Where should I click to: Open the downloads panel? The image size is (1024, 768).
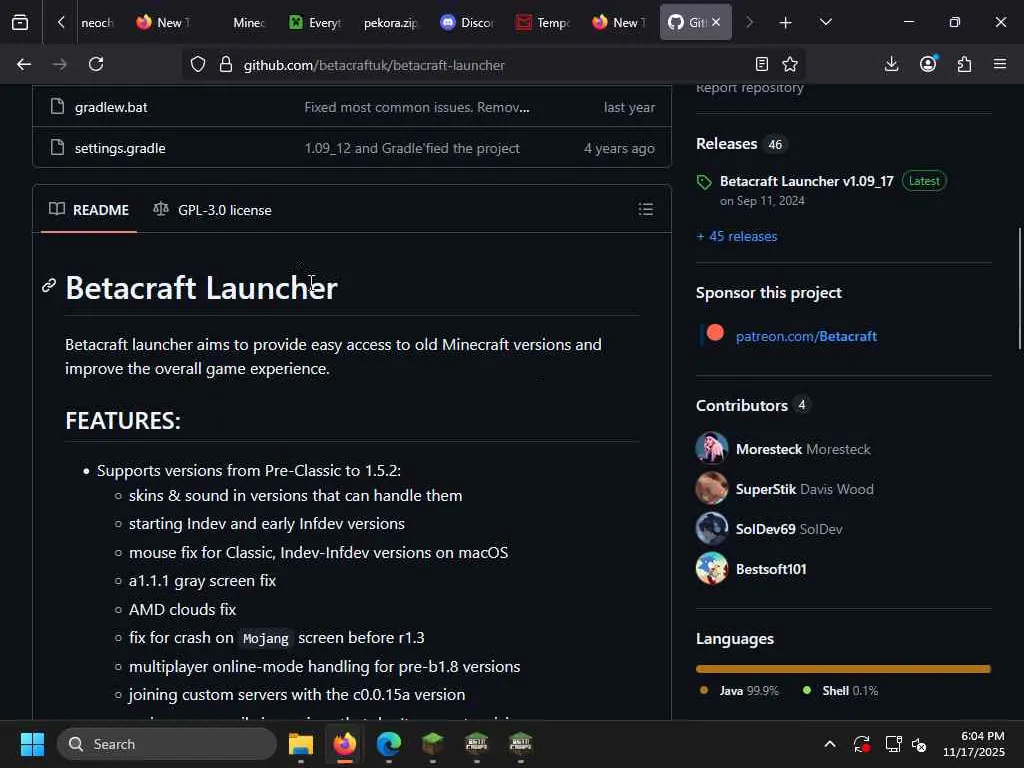click(891, 64)
